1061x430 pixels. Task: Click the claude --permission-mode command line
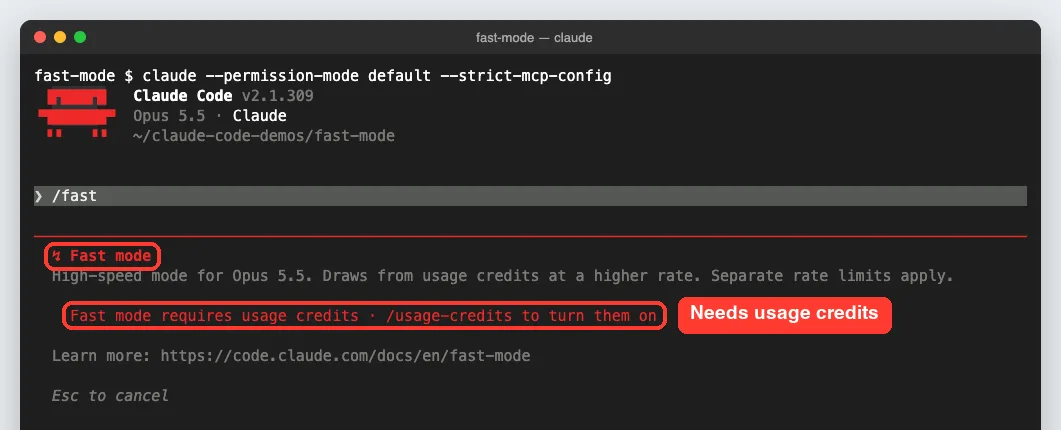[x=323, y=76]
